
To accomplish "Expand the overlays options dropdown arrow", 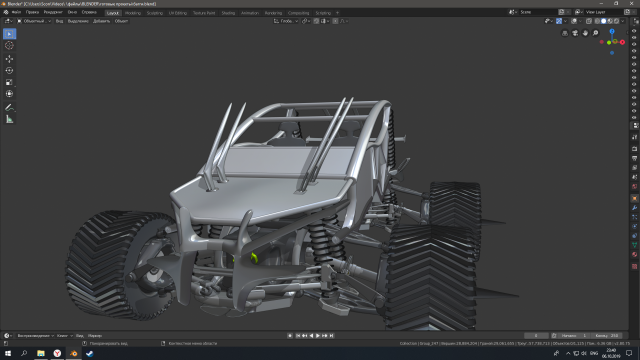I will tap(580, 21).
